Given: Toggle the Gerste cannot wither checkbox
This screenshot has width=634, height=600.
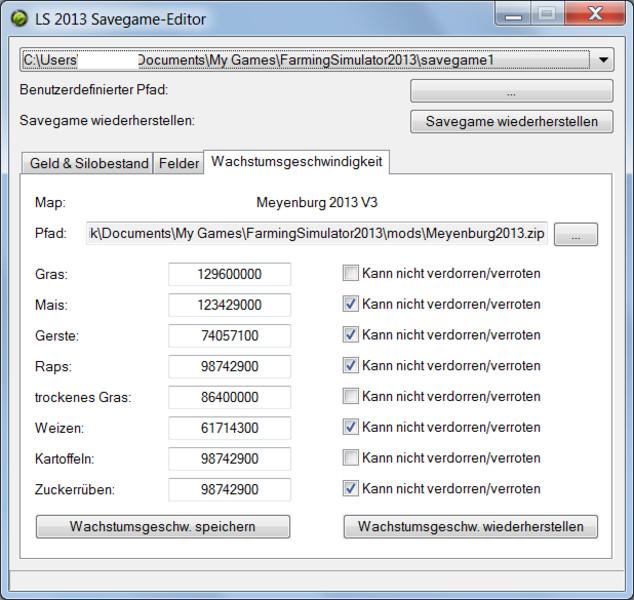Looking at the screenshot, I should click(x=351, y=335).
